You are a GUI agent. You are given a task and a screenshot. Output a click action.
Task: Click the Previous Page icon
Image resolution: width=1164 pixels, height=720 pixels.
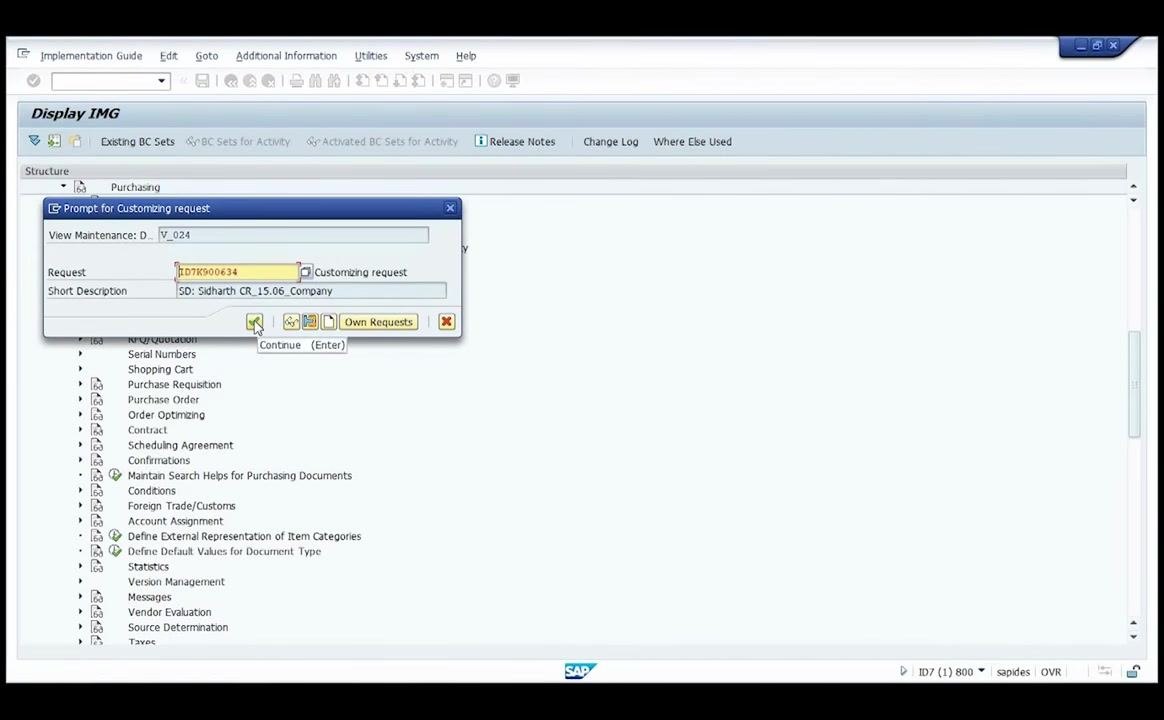tap(381, 81)
